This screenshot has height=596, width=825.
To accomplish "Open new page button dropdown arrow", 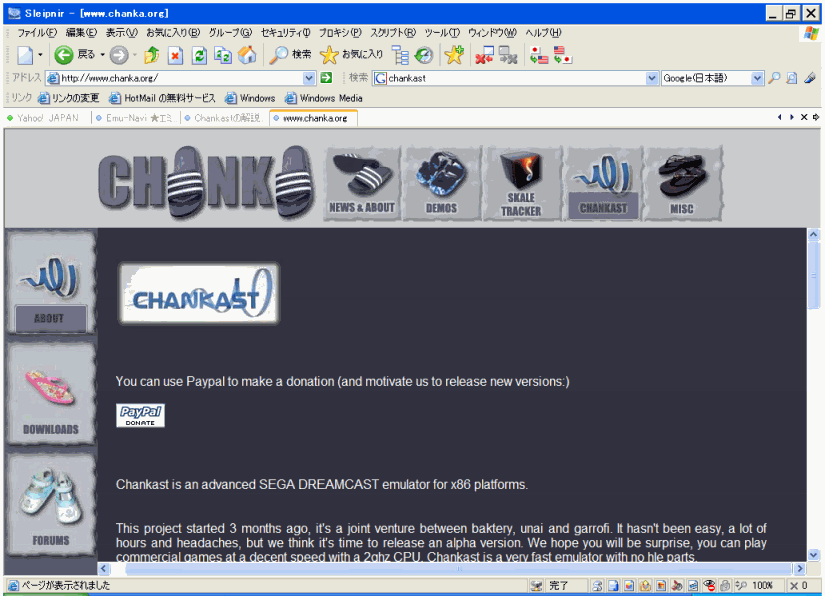I will pyautogui.click(x=40, y=55).
